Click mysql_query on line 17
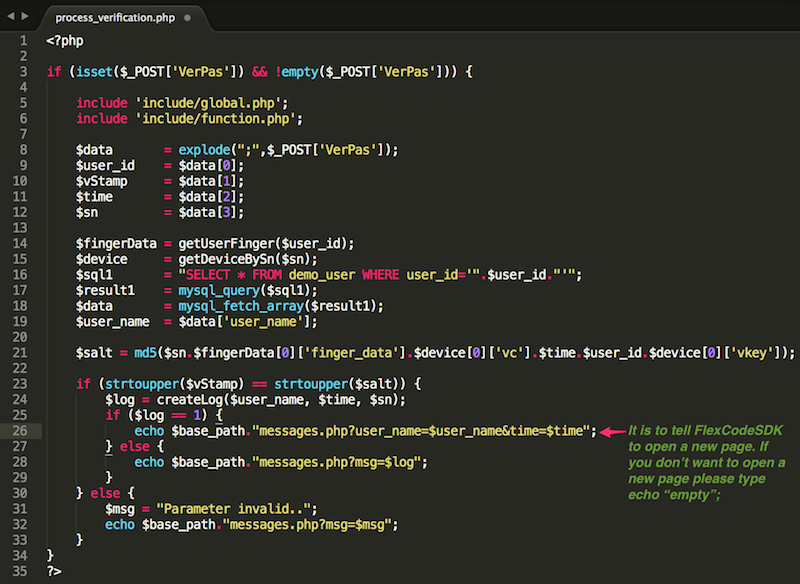Image resolution: width=800 pixels, height=584 pixels. click(219, 291)
